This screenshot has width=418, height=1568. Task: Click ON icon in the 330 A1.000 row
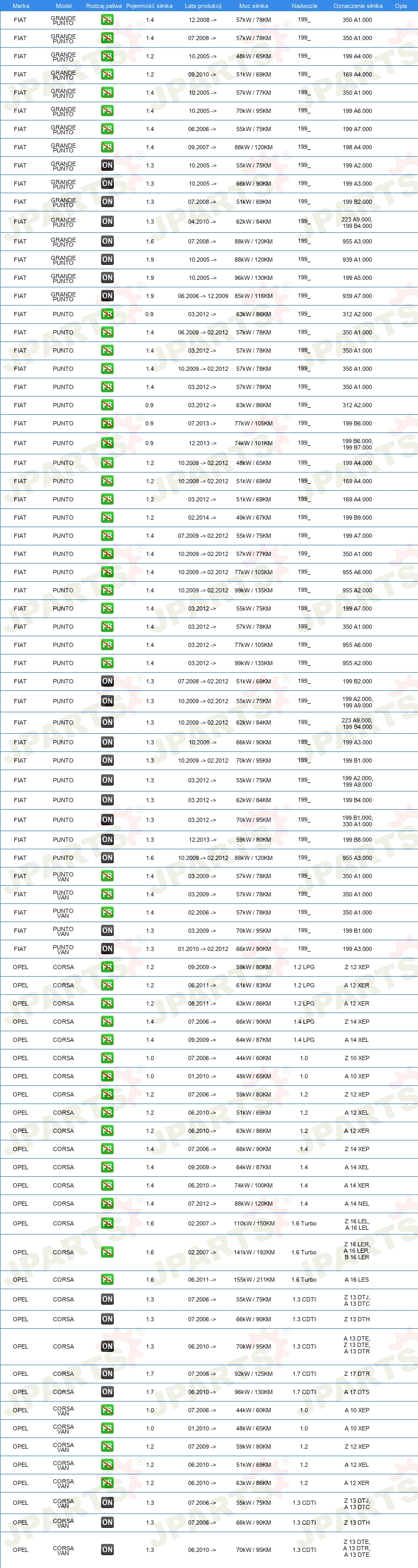click(107, 820)
